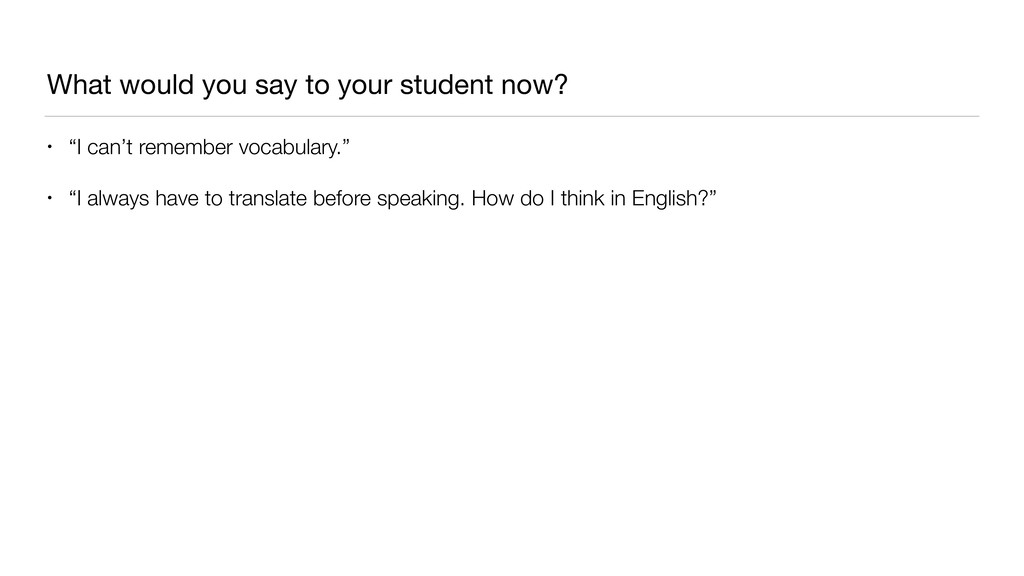The width and height of the screenshot is (1024, 576).
Task: Click the word "English" in the second bullet
Action: 670,198
